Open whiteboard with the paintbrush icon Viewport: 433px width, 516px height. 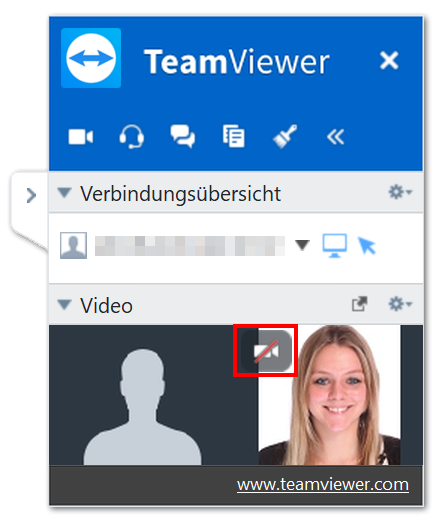pyautogui.click(x=285, y=136)
